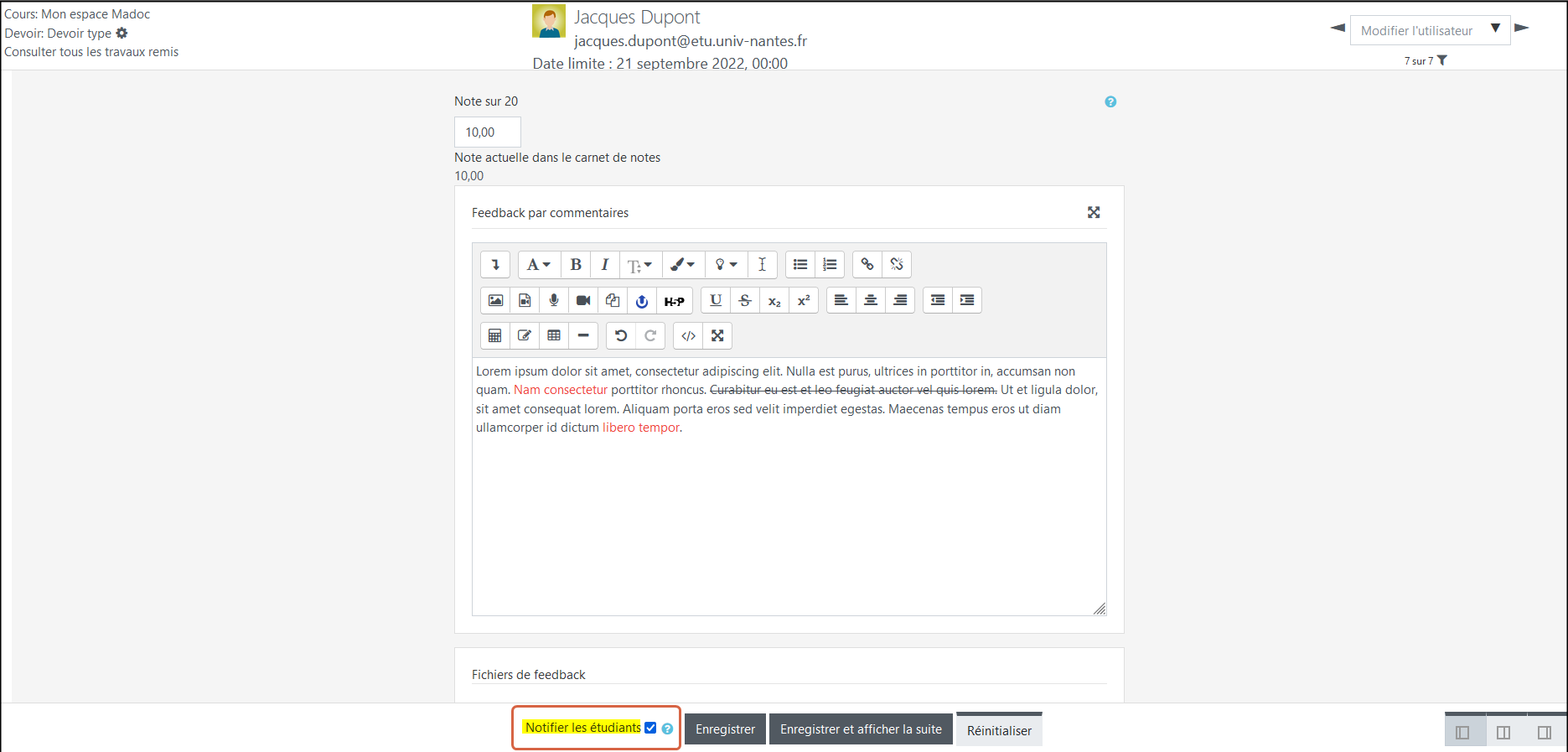Click the Enregistrer button
The image size is (1568, 752).
(x=725, y=729)
